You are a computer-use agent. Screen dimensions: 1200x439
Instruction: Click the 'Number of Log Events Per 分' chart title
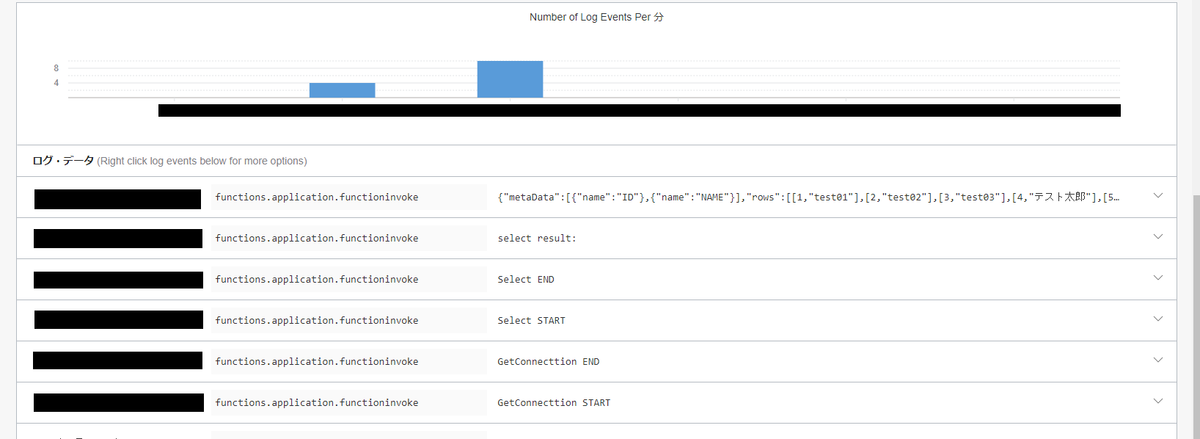596,18
